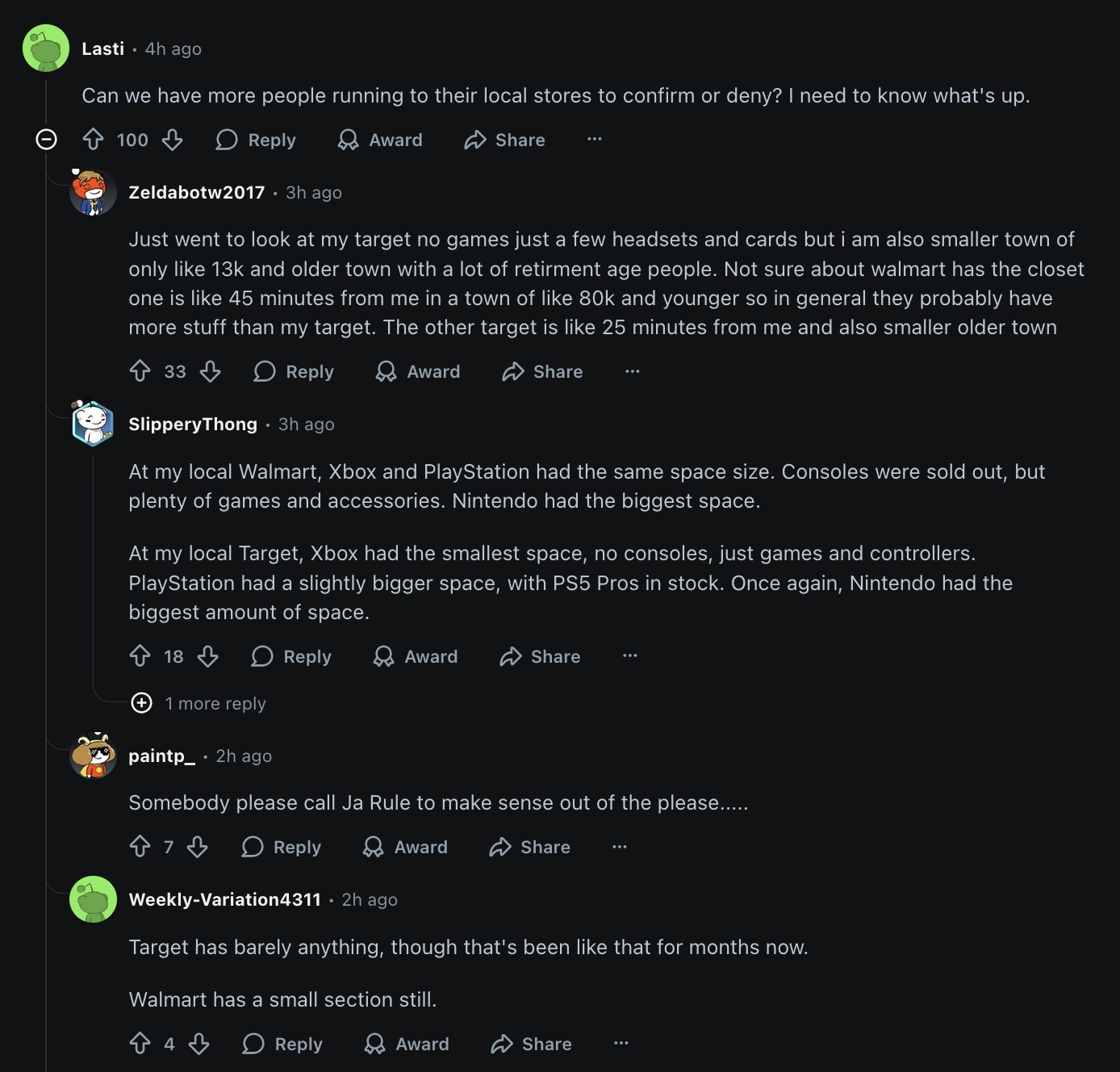Downvote Lasti's comment
1120x1072 pixels.
pos(172,140)
